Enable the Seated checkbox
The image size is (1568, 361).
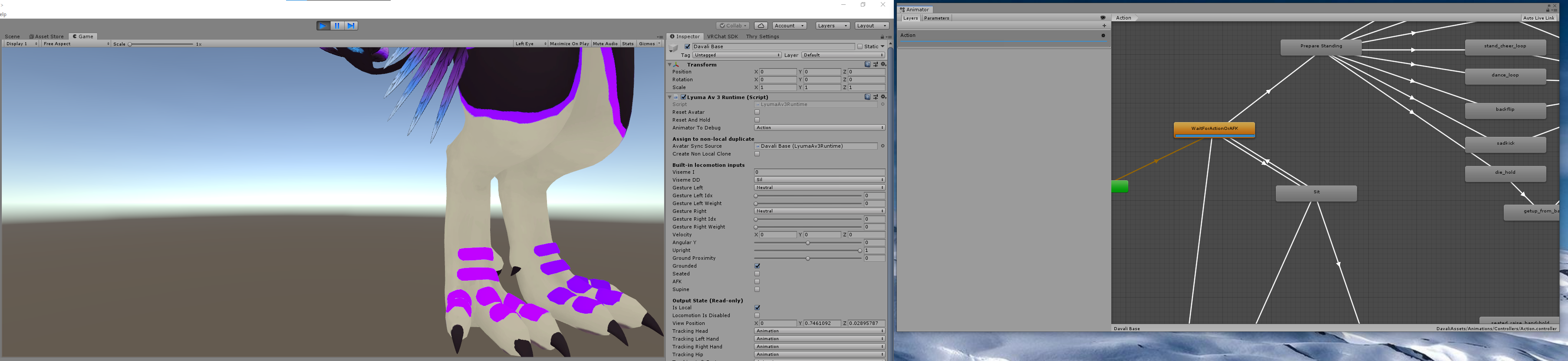[757, 274]
